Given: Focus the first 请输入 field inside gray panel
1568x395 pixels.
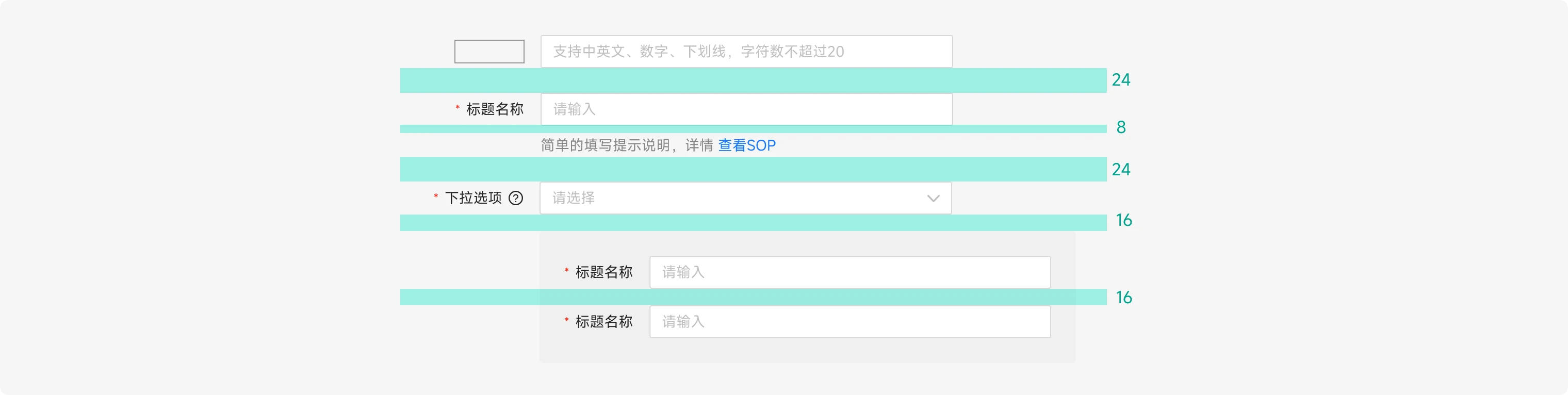Looking at the screenshot, I should coord(849,272).
